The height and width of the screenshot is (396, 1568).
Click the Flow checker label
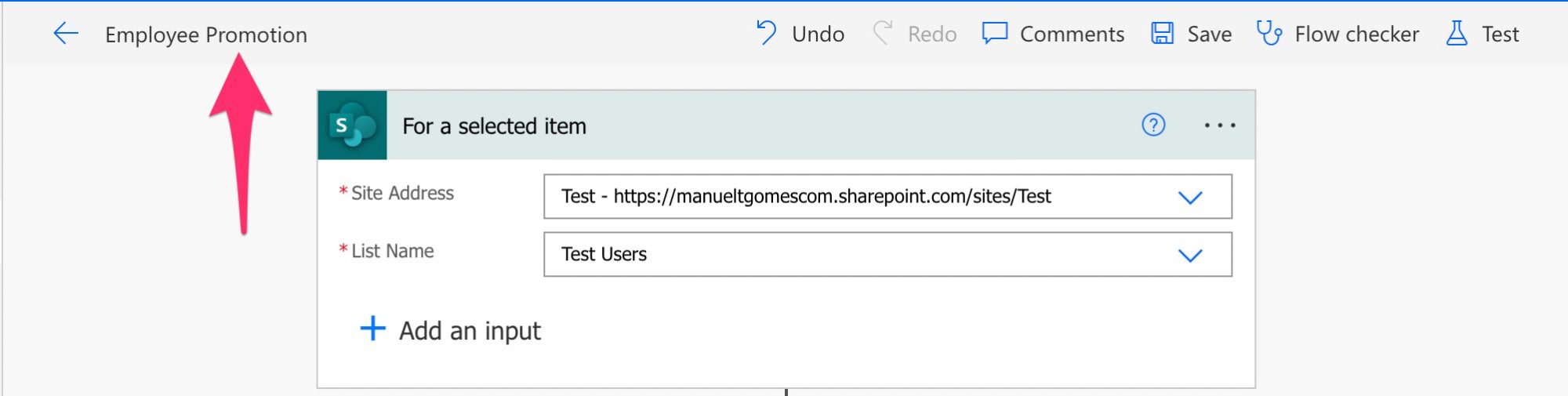point(1356,34)
